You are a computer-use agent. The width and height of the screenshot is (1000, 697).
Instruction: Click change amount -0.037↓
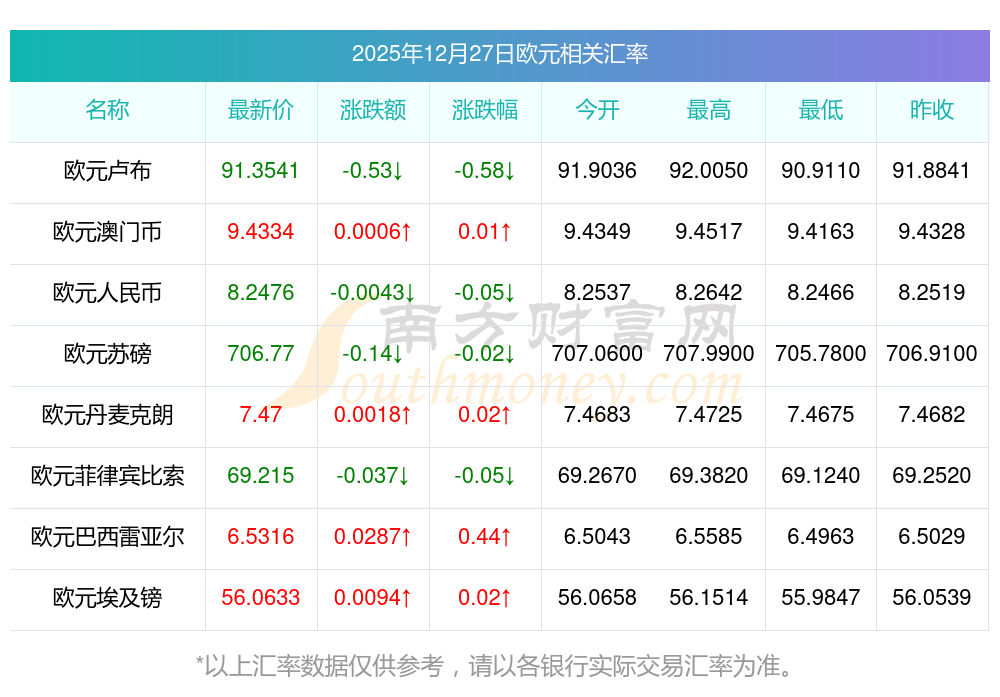[372, 475]
